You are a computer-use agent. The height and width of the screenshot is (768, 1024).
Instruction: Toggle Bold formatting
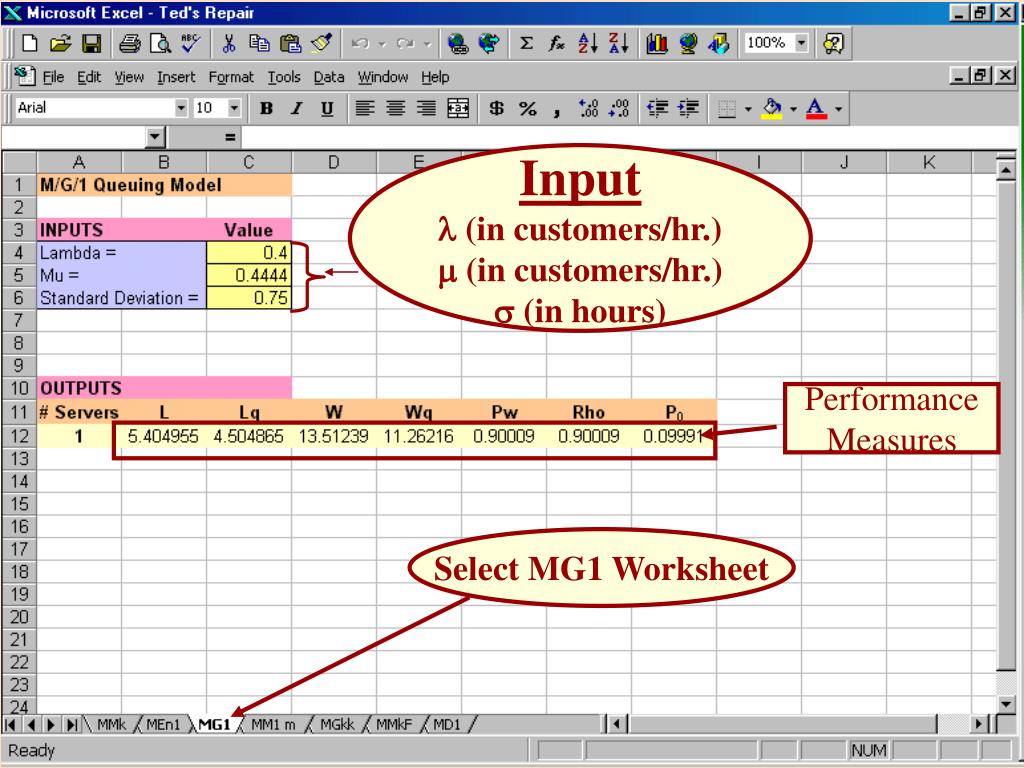point(267,108)
